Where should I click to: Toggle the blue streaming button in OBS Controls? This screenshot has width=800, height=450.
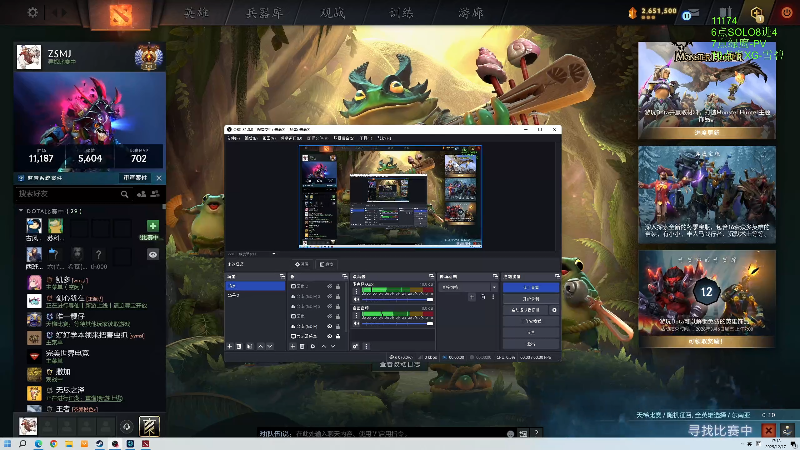pyautogui.click(x=531, y=287)
